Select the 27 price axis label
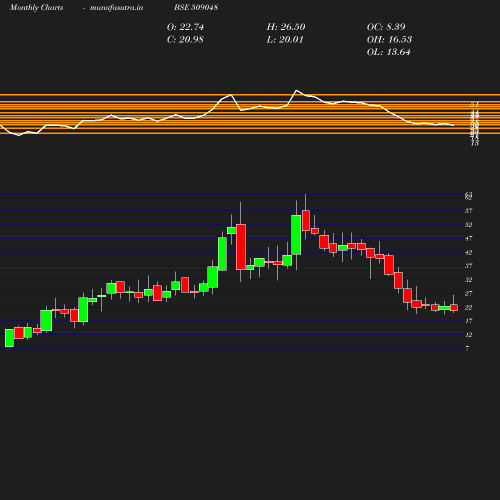Screen dimensions: 500x500 pos(469,293)
